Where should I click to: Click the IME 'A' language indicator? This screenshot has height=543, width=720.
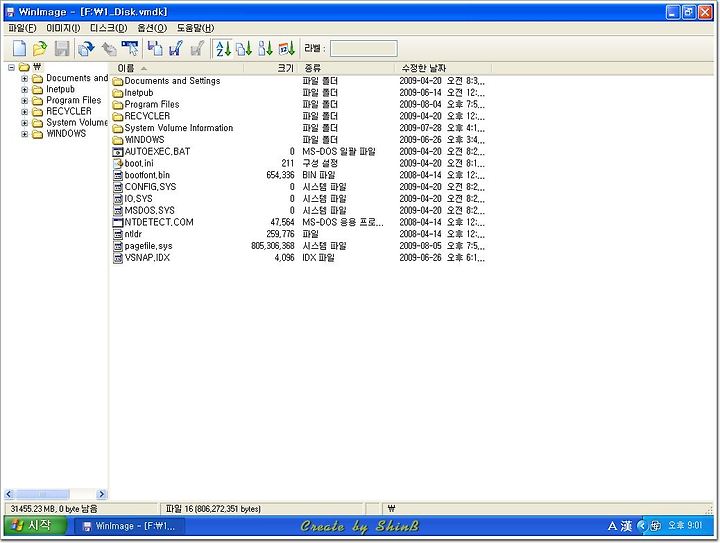pyautogui.click(x=612, y=526)
